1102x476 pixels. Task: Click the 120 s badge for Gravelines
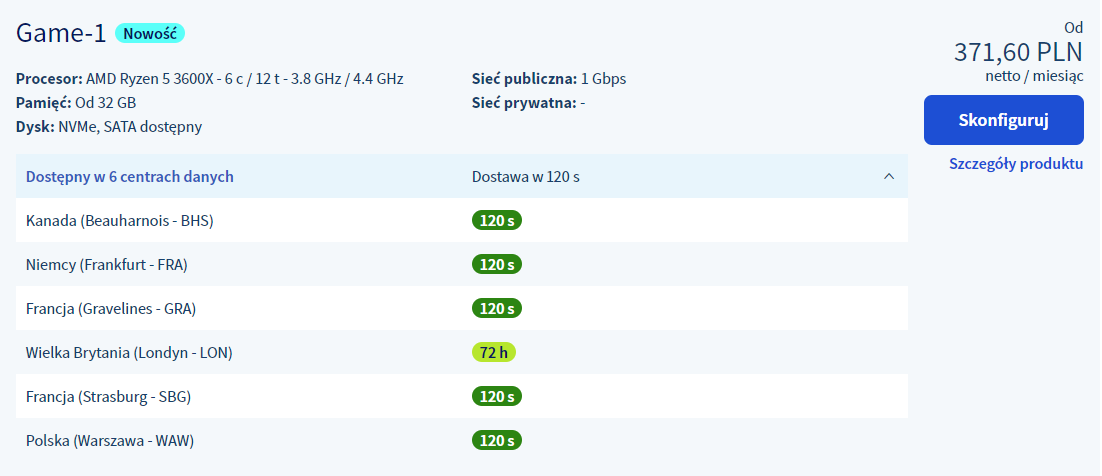click(496, 309)
